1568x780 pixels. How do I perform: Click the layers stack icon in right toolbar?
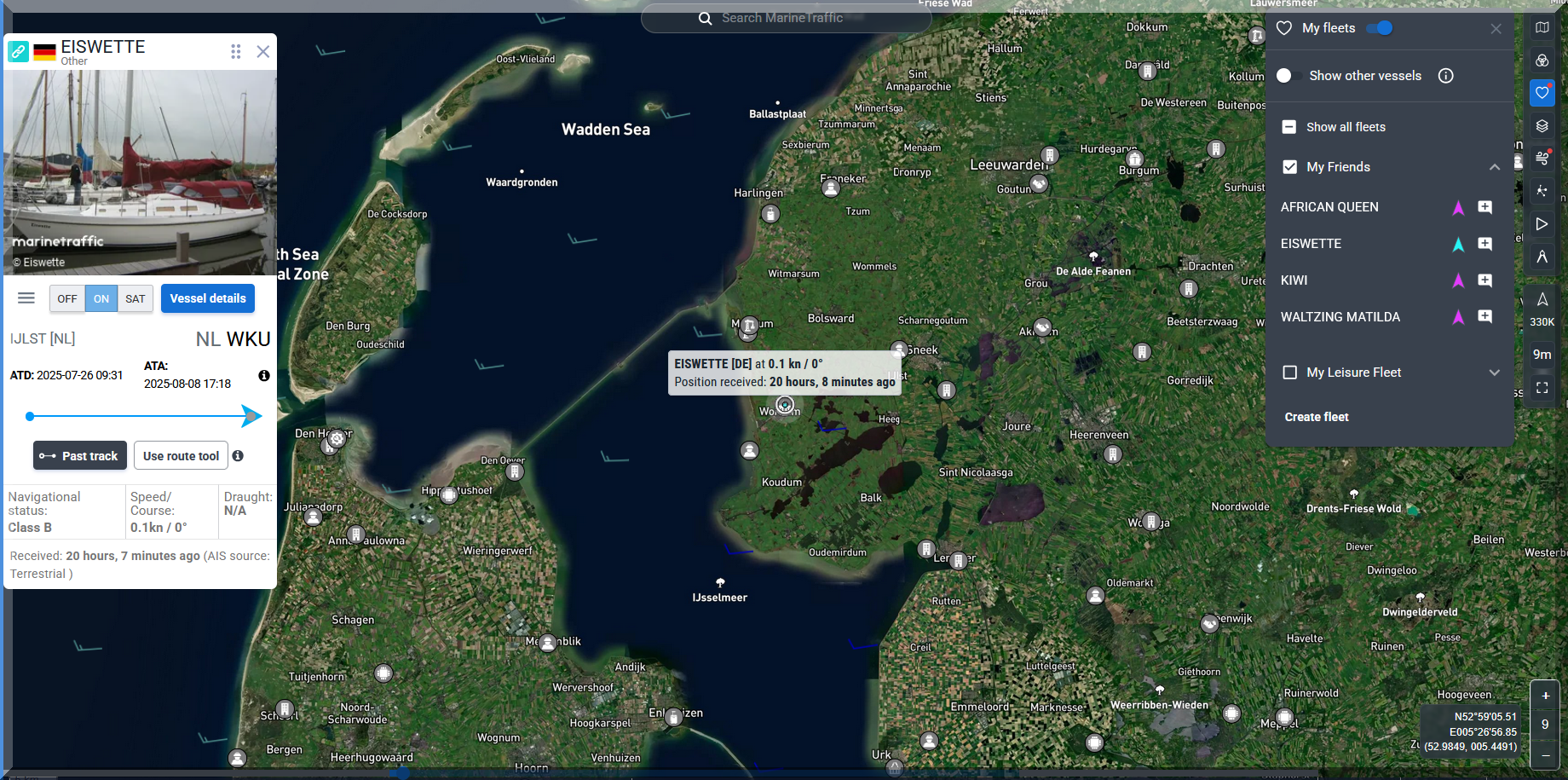click(1542, 126)
